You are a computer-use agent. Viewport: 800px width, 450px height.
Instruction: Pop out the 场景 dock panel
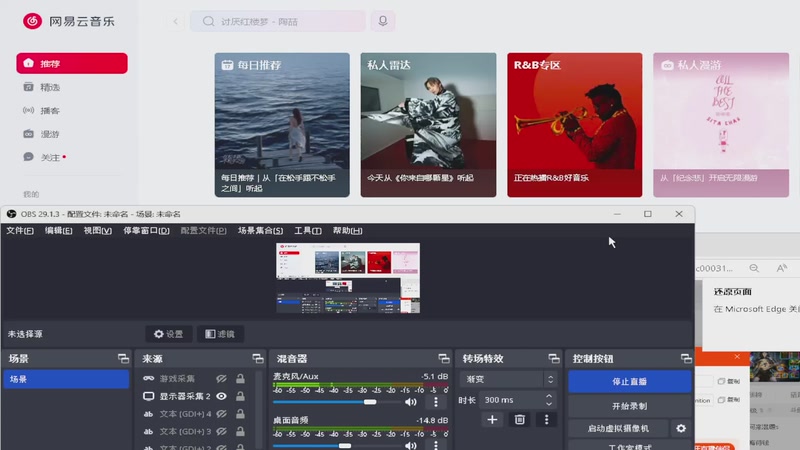123,359
